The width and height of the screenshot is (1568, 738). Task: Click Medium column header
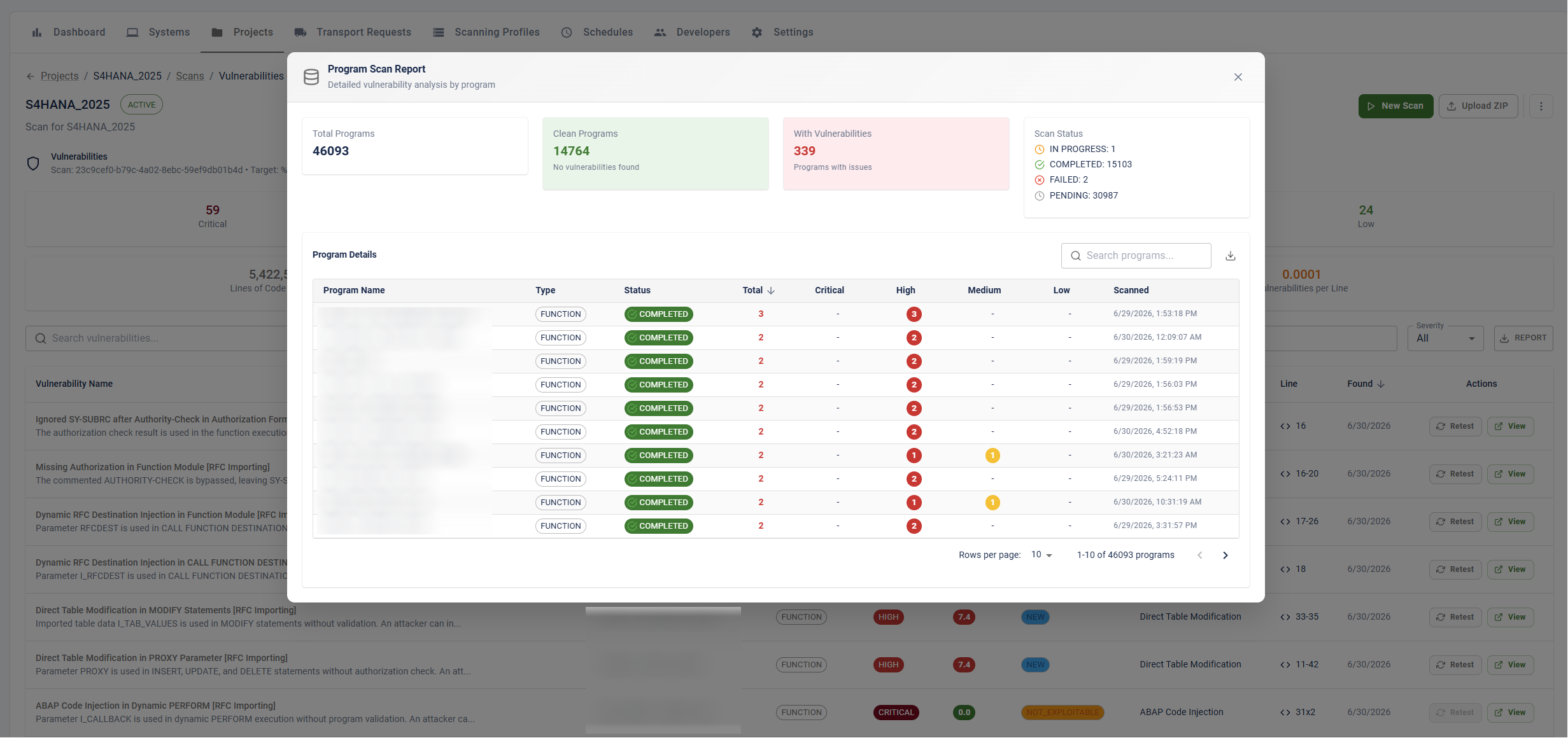pos(984,290)
